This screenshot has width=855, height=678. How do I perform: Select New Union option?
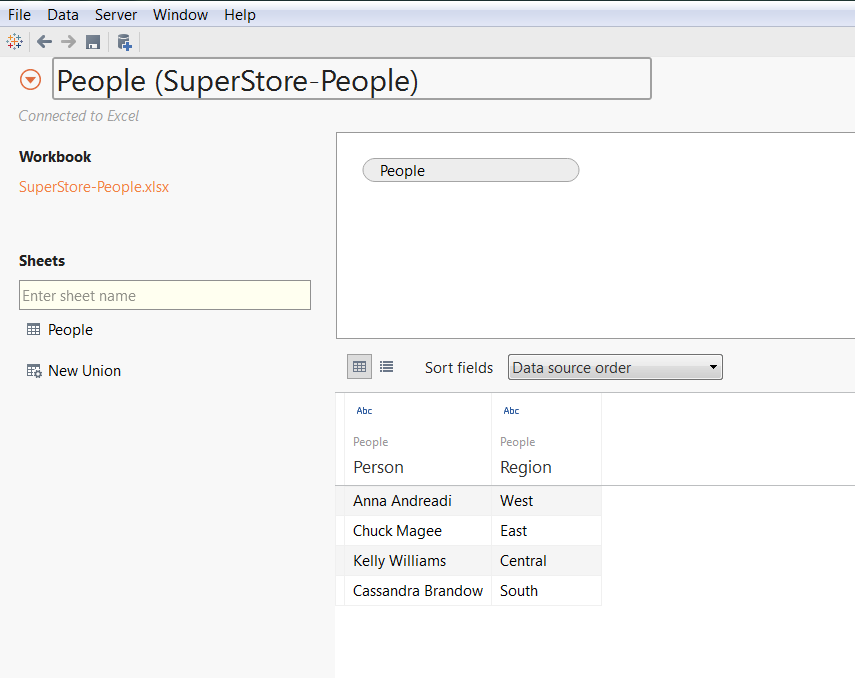[x=85, y=370]
